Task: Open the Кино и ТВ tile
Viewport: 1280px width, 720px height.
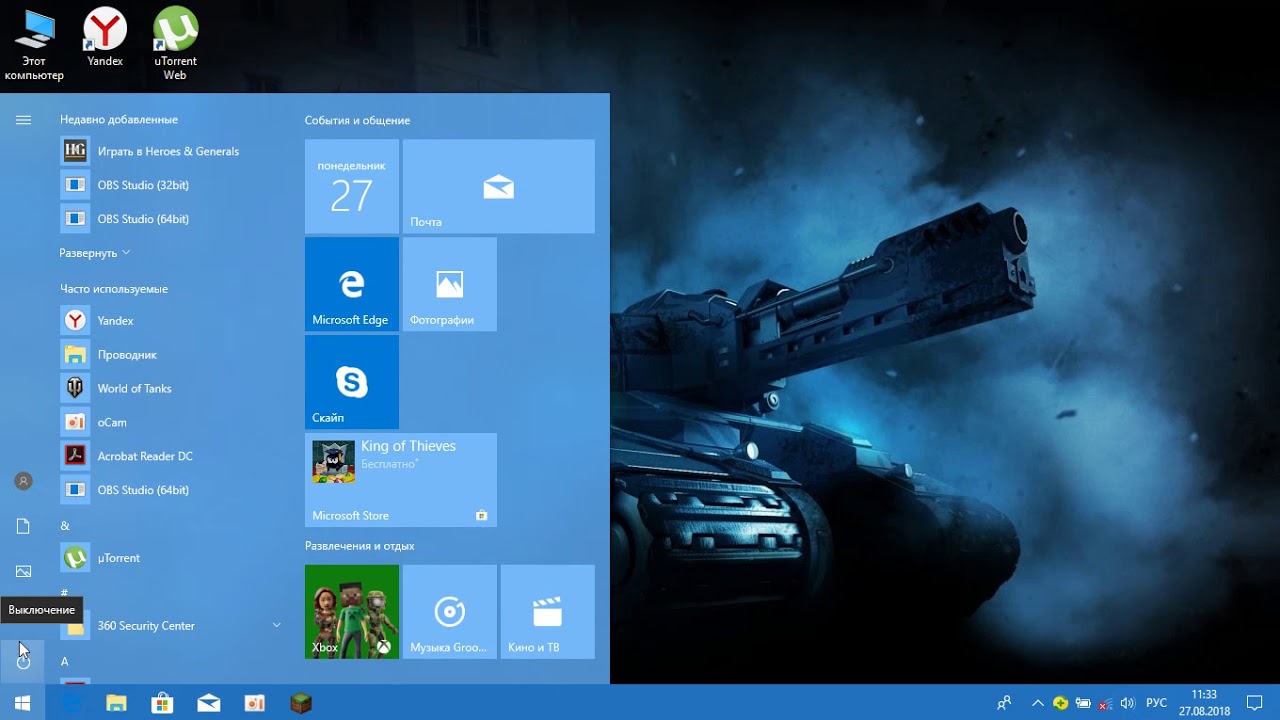Action: [548, 612]
